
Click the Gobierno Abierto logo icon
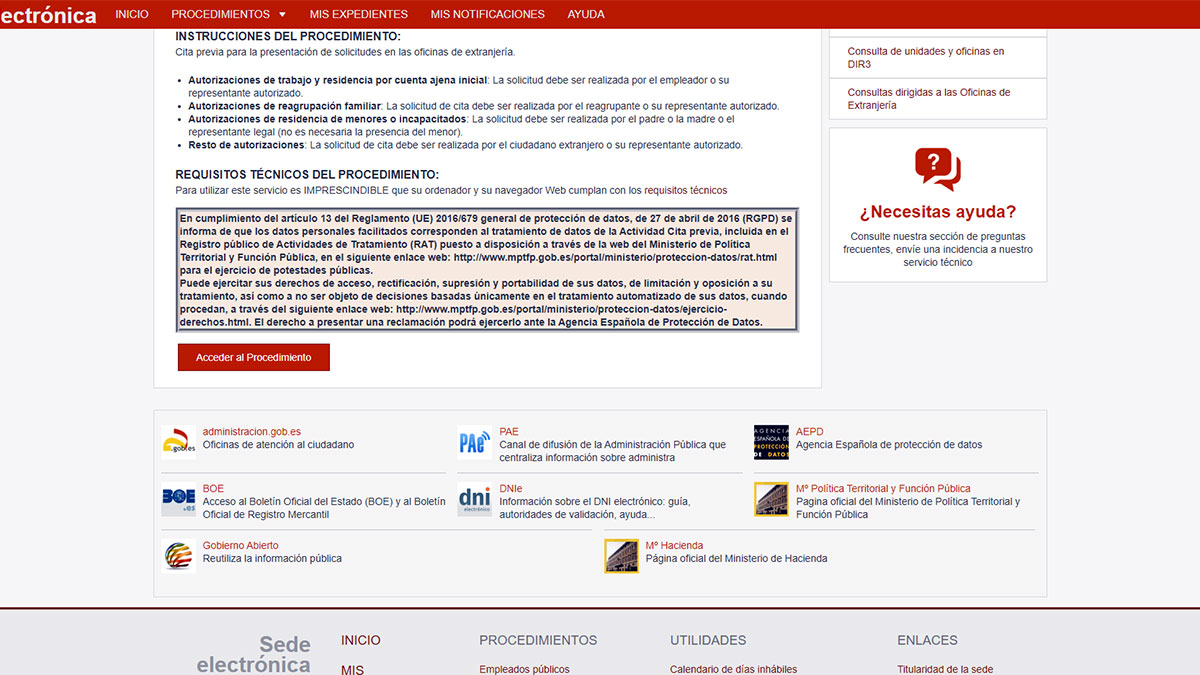[x=178, y=556]
